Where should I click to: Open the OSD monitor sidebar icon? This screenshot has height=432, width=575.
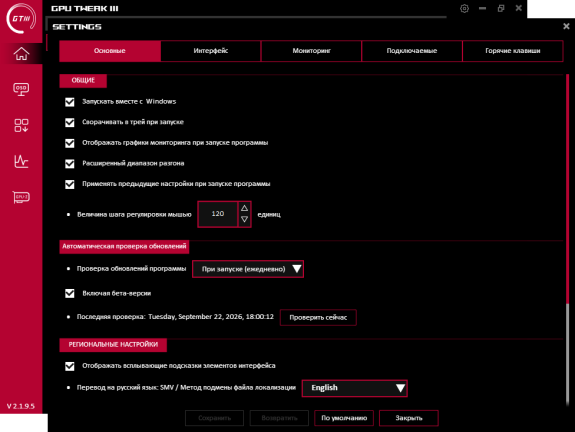click(21, 89)
